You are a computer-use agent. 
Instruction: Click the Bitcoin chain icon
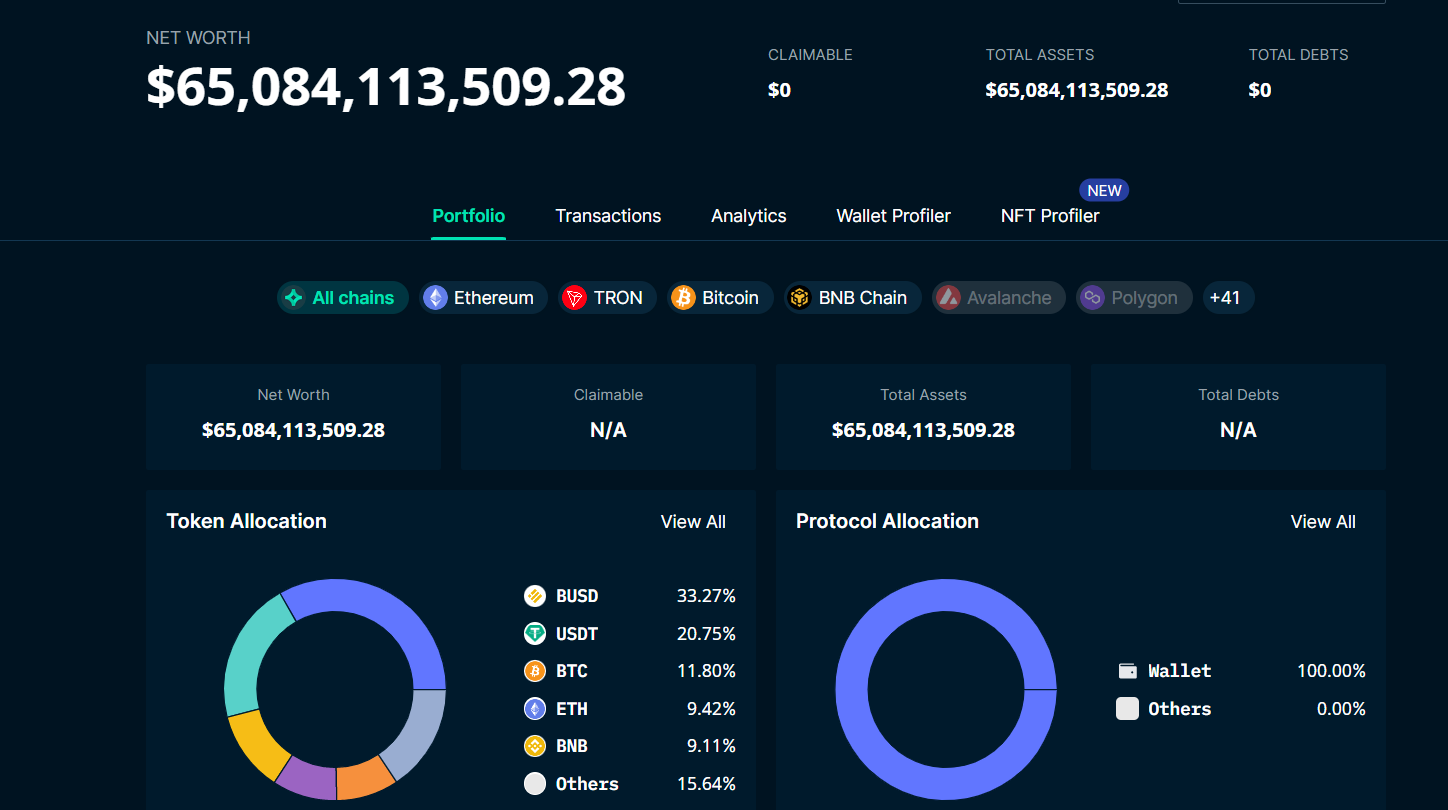683,298
